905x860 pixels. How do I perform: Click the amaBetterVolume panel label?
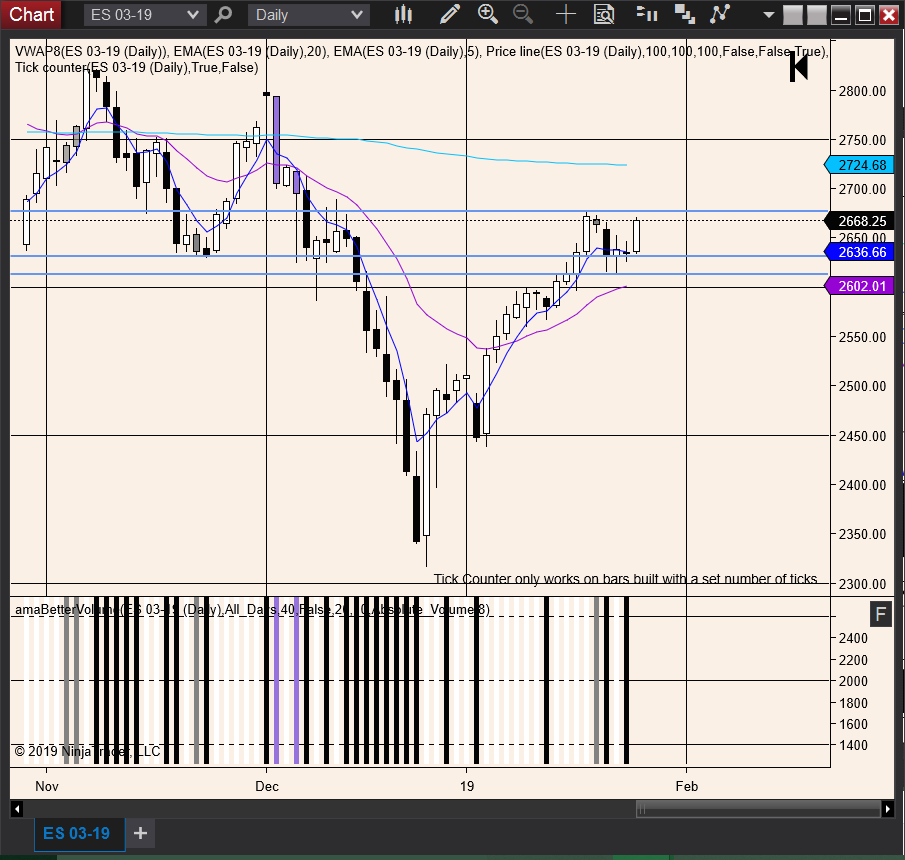click(252, 610)
